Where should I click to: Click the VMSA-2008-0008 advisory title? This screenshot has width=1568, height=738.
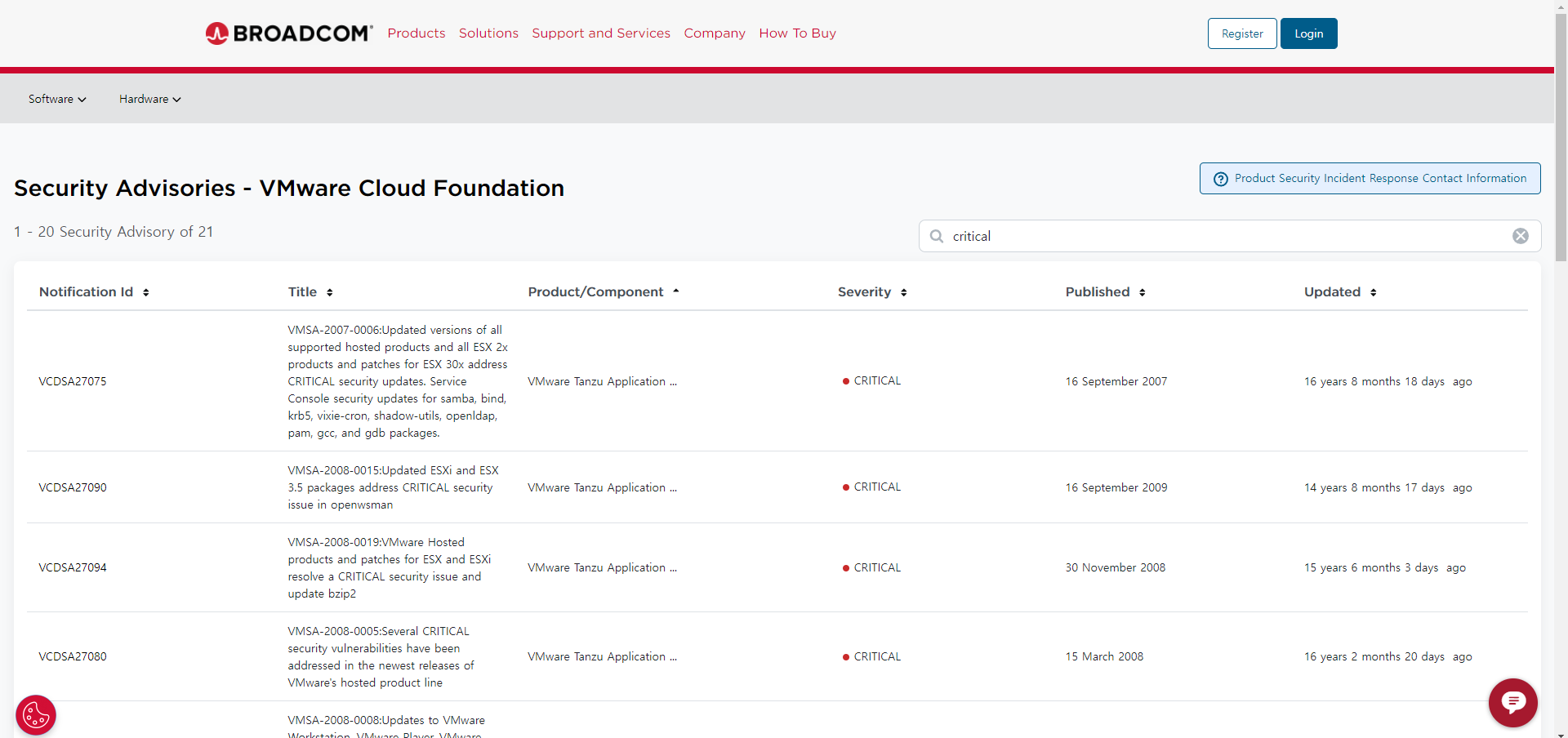tap(386, 727)
